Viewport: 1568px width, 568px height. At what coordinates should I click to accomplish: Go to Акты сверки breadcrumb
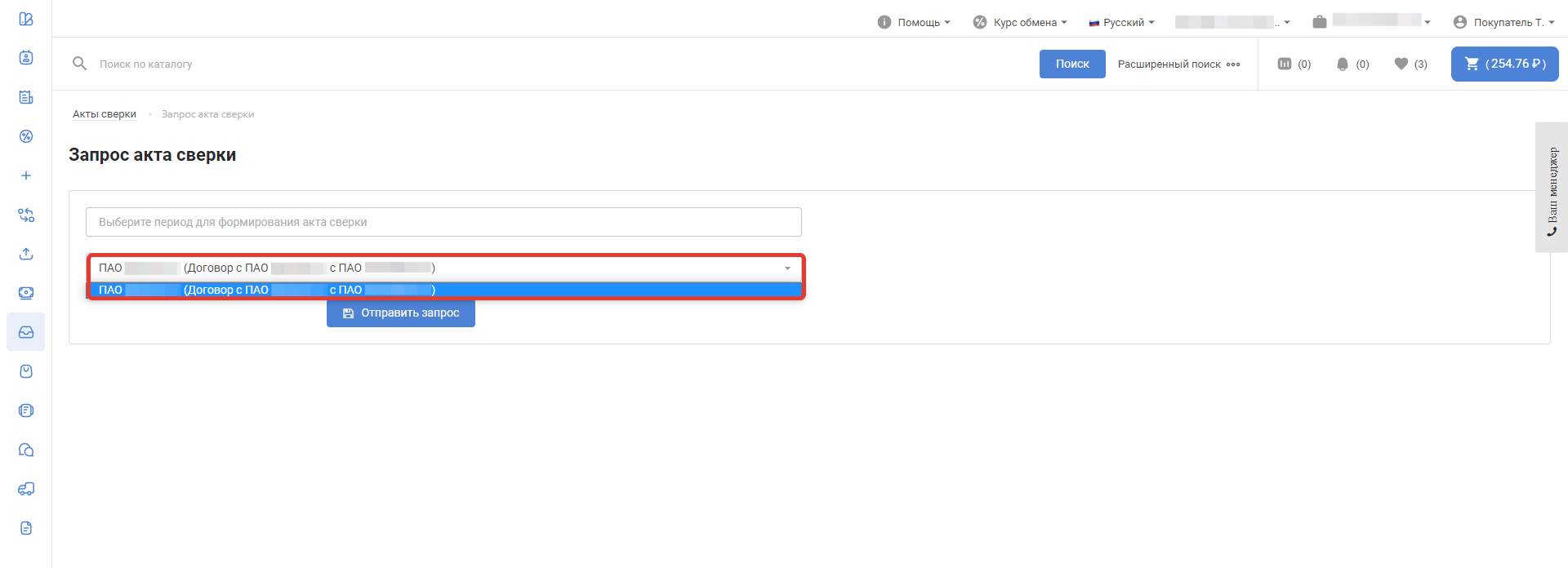click(x=105, y=114)
